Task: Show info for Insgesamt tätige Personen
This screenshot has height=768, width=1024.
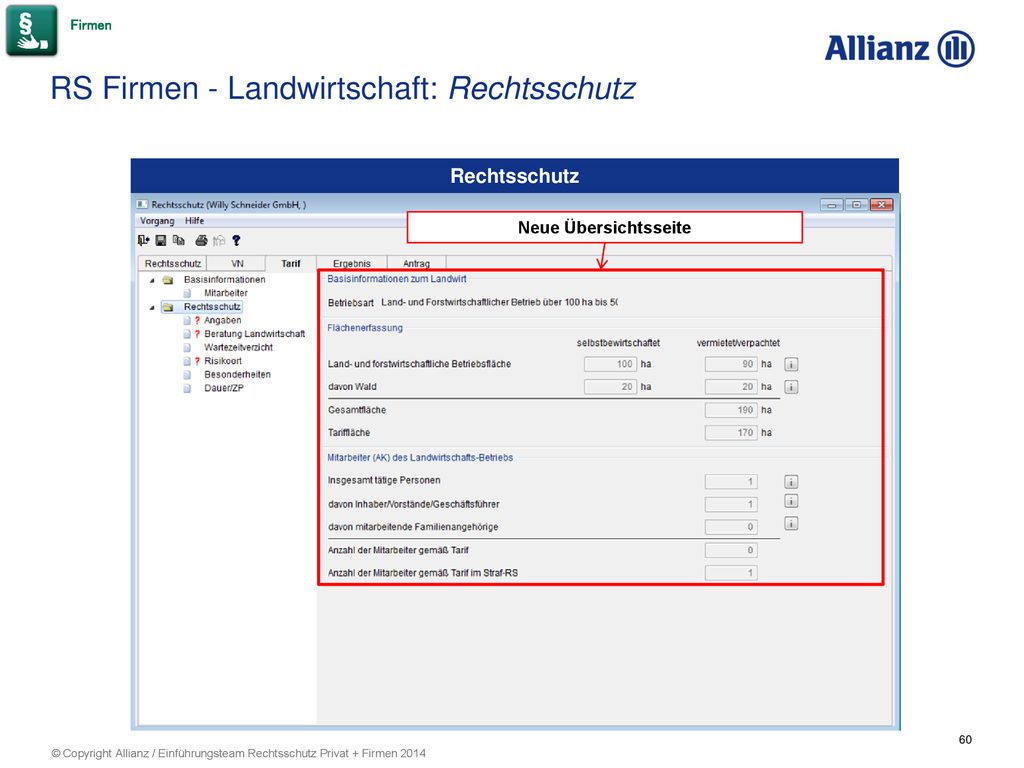Action: click(791, 483)
